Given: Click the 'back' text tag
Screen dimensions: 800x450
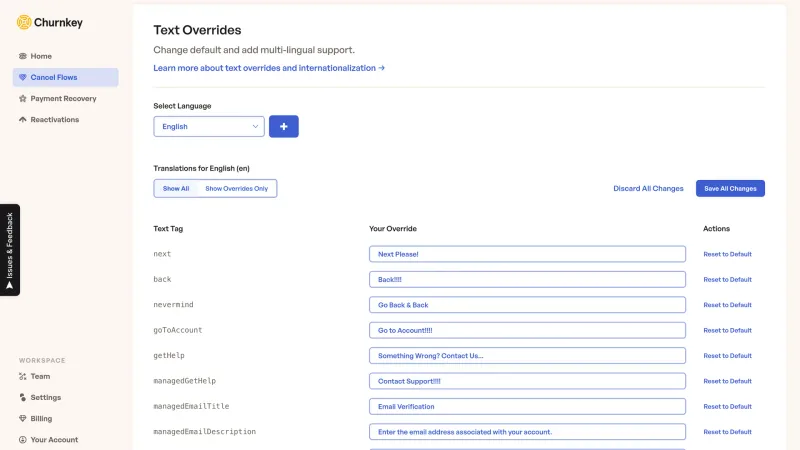Looking at the screenshot, I should pyautogui.click(x=162, y=279).
